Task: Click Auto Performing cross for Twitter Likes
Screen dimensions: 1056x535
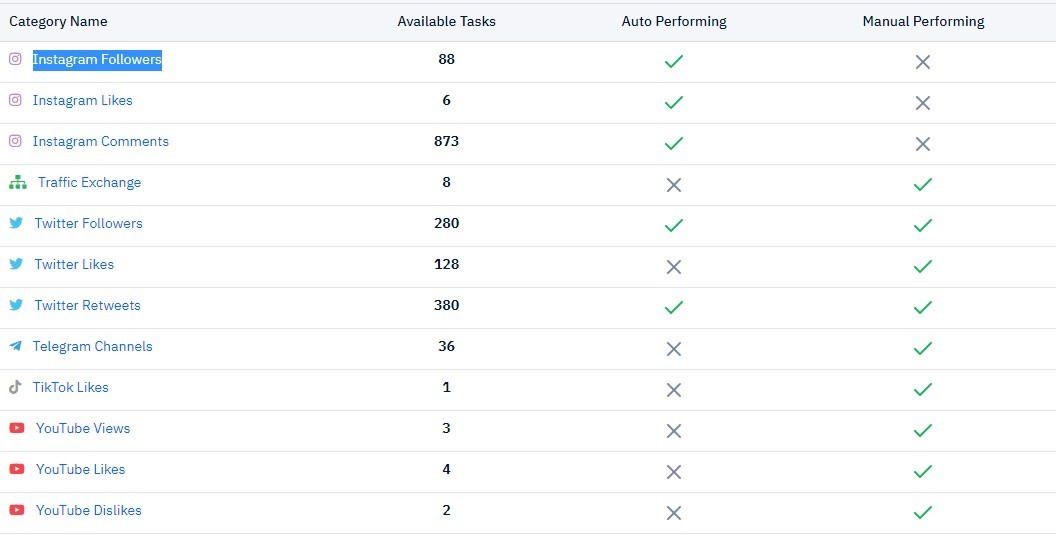Action: coord(673,268)
